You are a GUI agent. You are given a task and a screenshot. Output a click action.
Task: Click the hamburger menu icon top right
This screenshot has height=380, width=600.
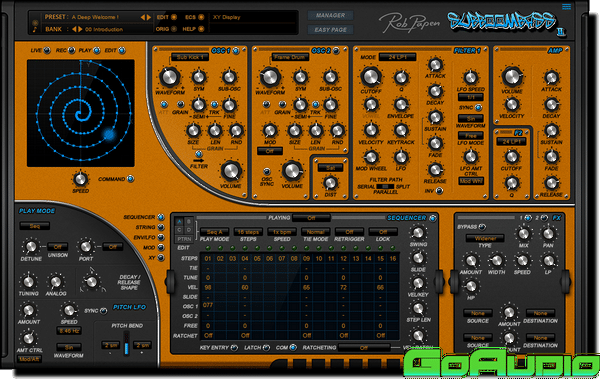(x=566, y=7)
